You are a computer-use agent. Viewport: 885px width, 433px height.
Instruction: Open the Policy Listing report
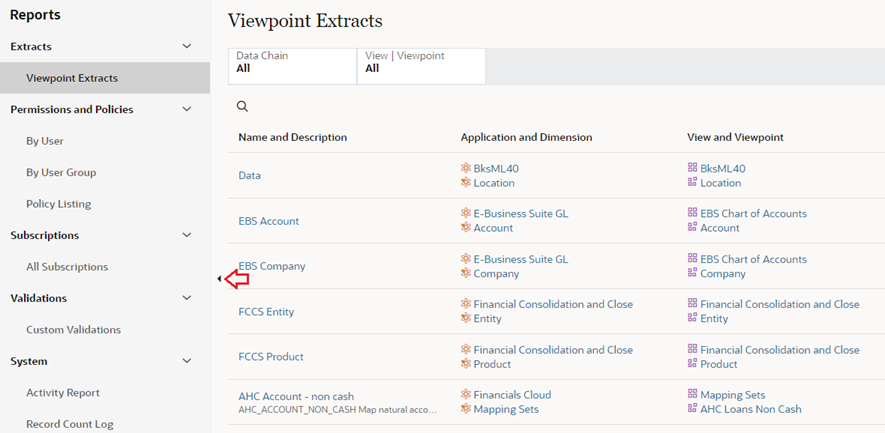[58, 204]
